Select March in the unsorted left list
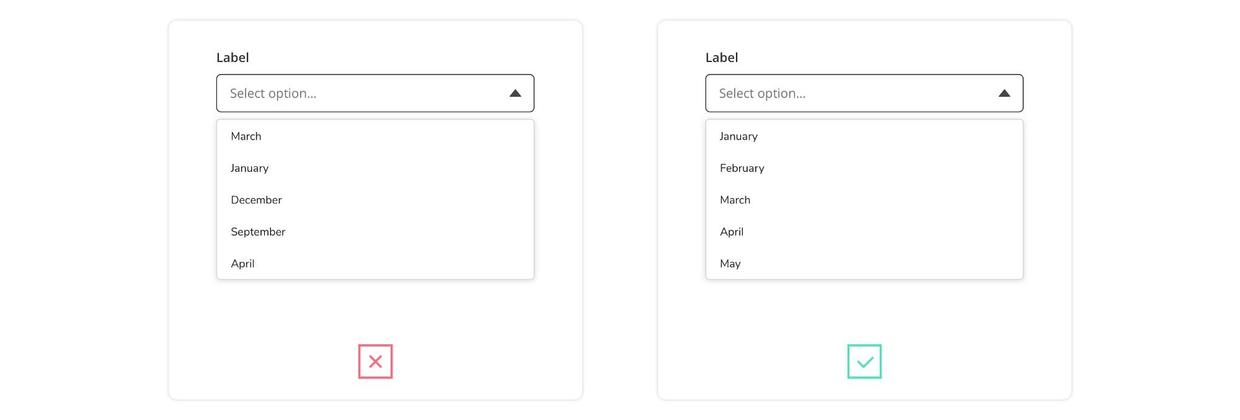This screenshot has width=1240, height=420. click(246, 136)
